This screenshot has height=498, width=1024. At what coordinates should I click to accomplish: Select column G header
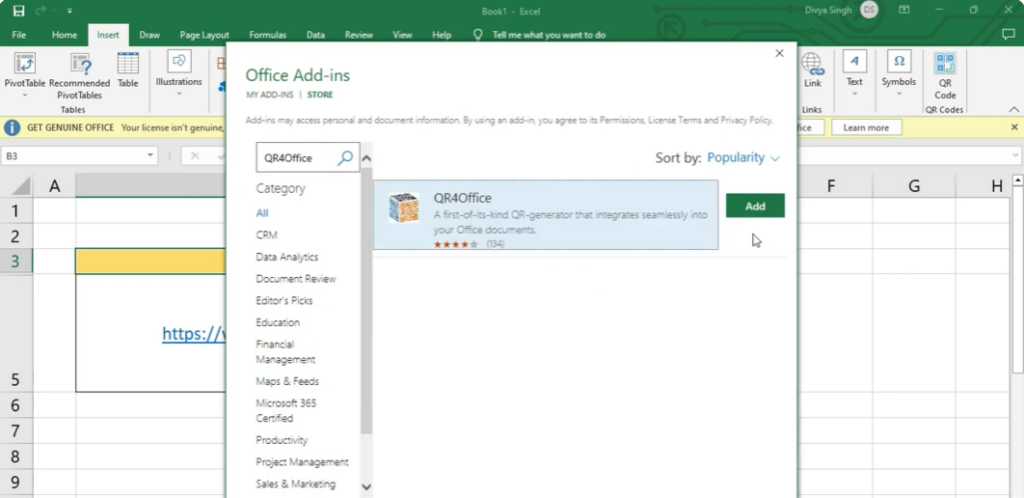point(914,186)
